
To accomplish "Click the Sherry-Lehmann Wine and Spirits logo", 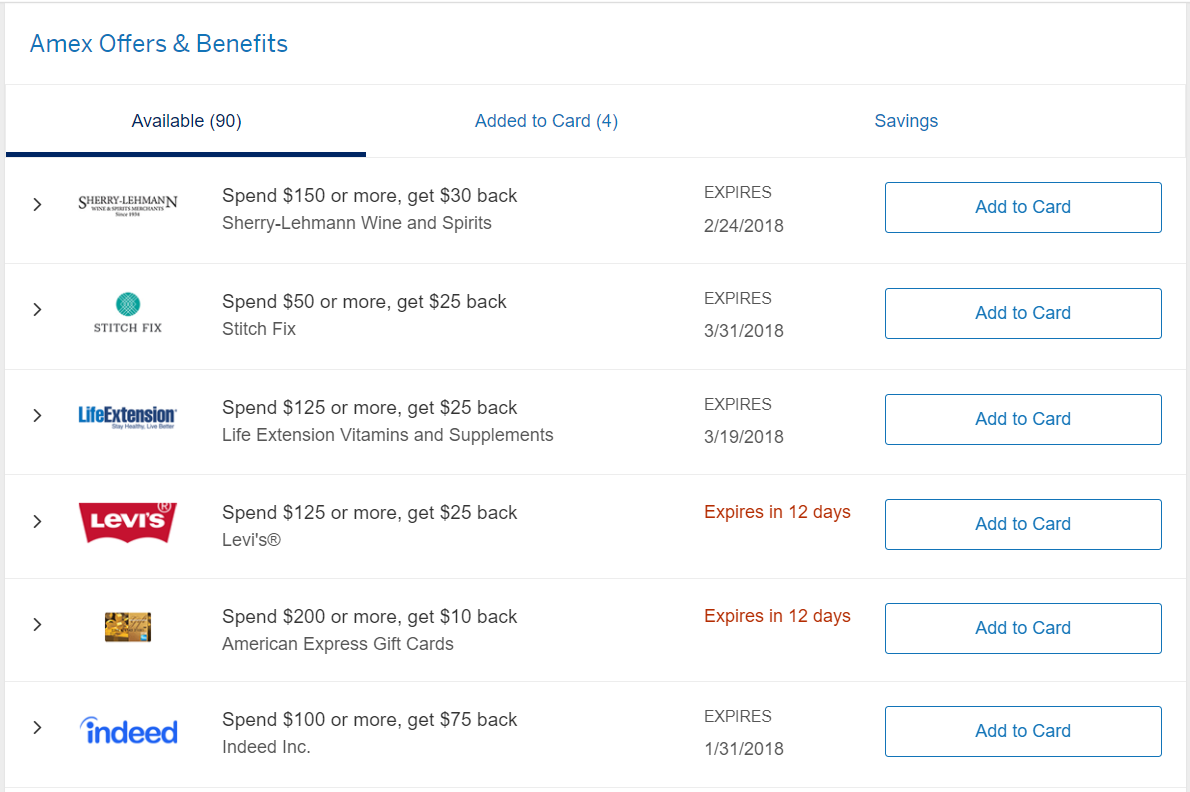I will 128,204.
